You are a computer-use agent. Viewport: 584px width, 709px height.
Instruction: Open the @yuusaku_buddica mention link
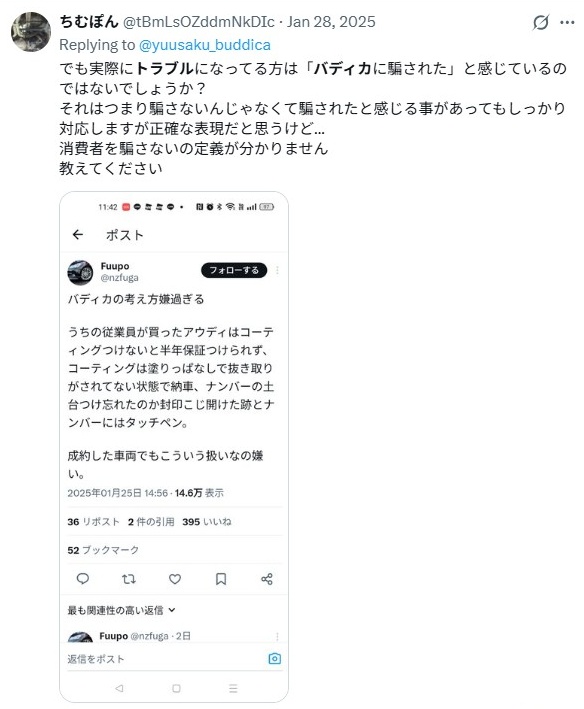tap(205, 45)
